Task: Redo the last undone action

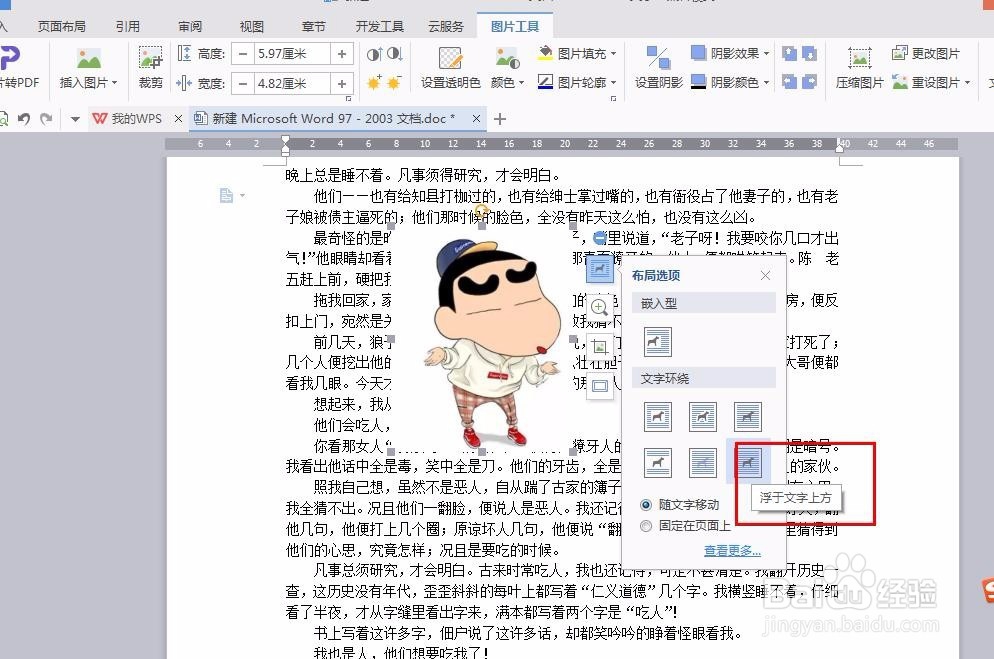Action: (46, 118)
